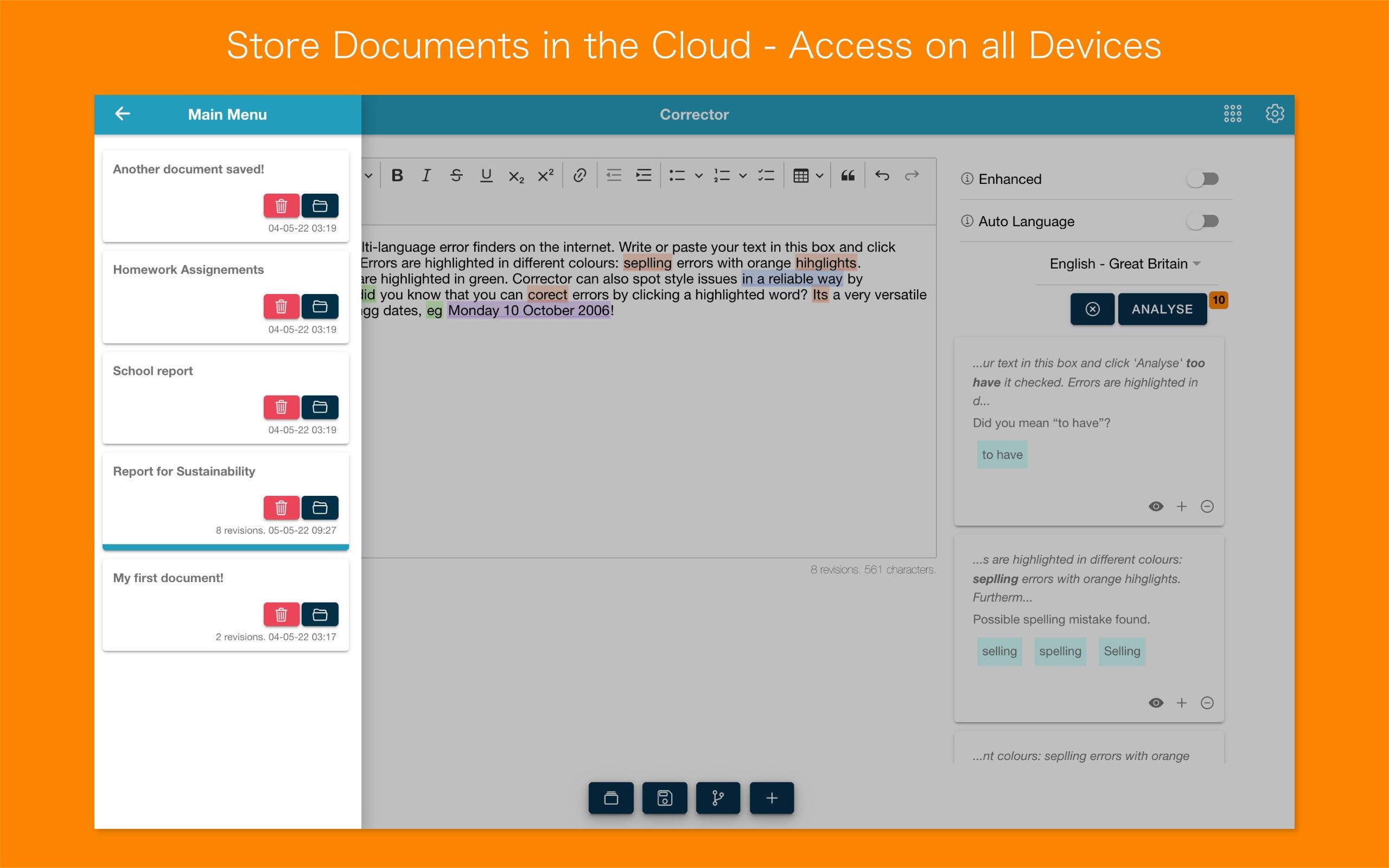Apply Underline formatting
Image resolution: width=1389 pixels, height=868 pixels.
[x=486, y=176]
